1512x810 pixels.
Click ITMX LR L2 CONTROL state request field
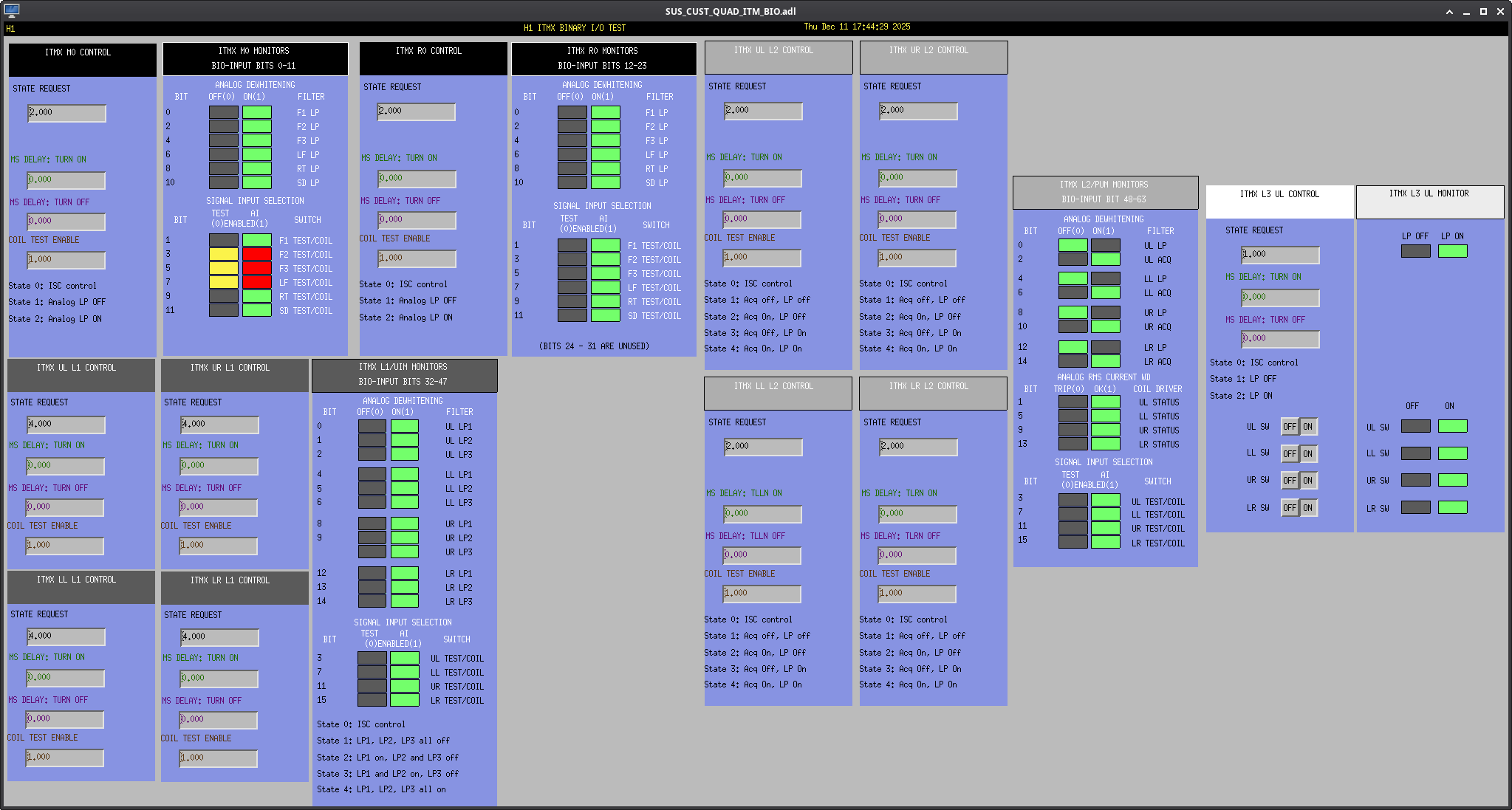(x=918, y=447)
